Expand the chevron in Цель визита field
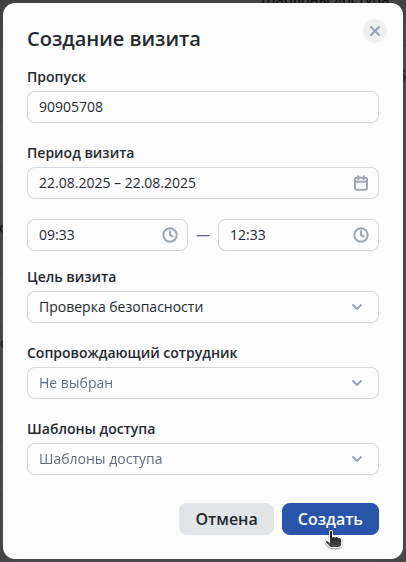This screenshot has height=562, width=406. click(357, 307)
